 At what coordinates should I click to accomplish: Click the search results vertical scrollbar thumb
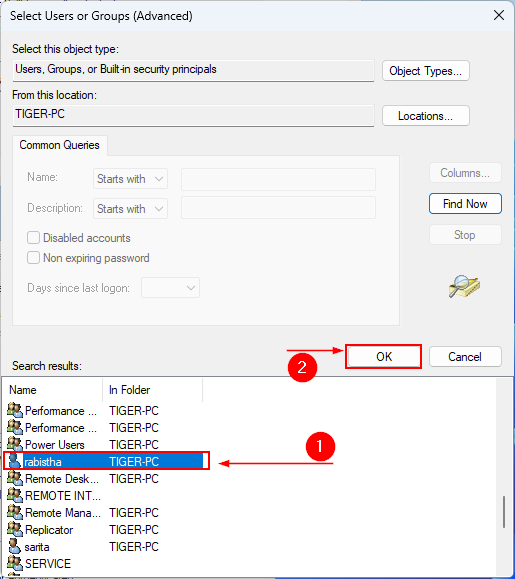tap(504, 512)
